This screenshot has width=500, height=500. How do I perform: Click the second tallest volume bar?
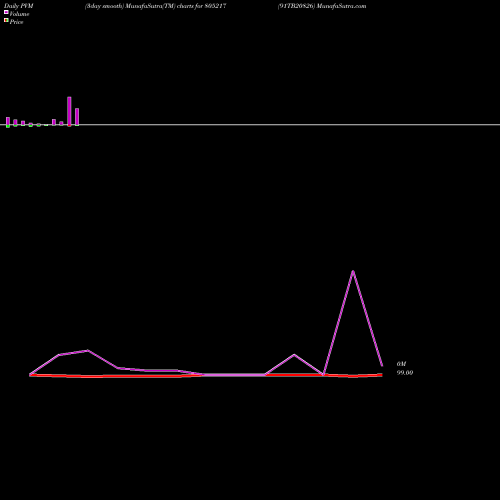coord(77,117)
